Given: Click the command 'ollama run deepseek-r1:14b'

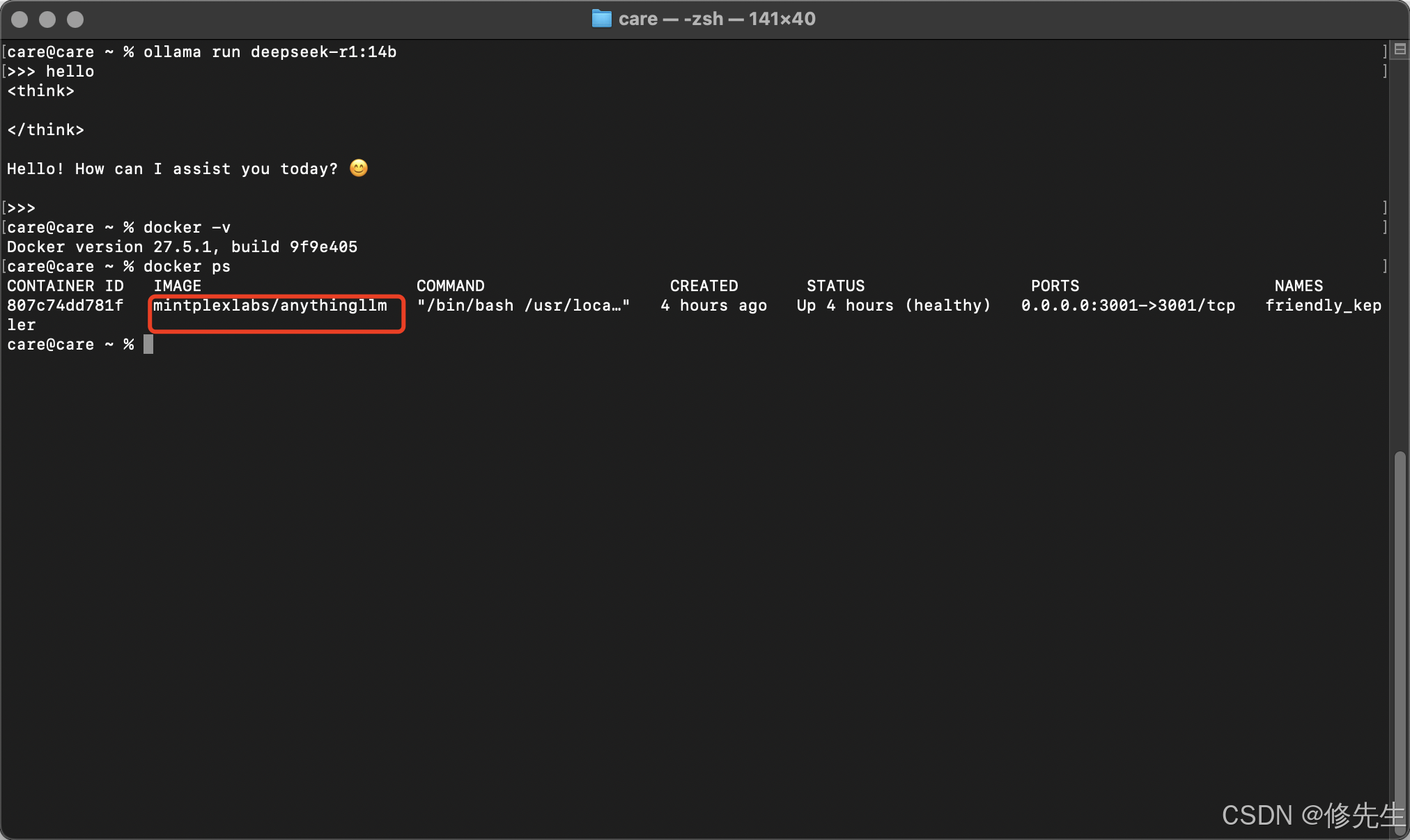Looking at the screenshot, I should pos(270,52).
